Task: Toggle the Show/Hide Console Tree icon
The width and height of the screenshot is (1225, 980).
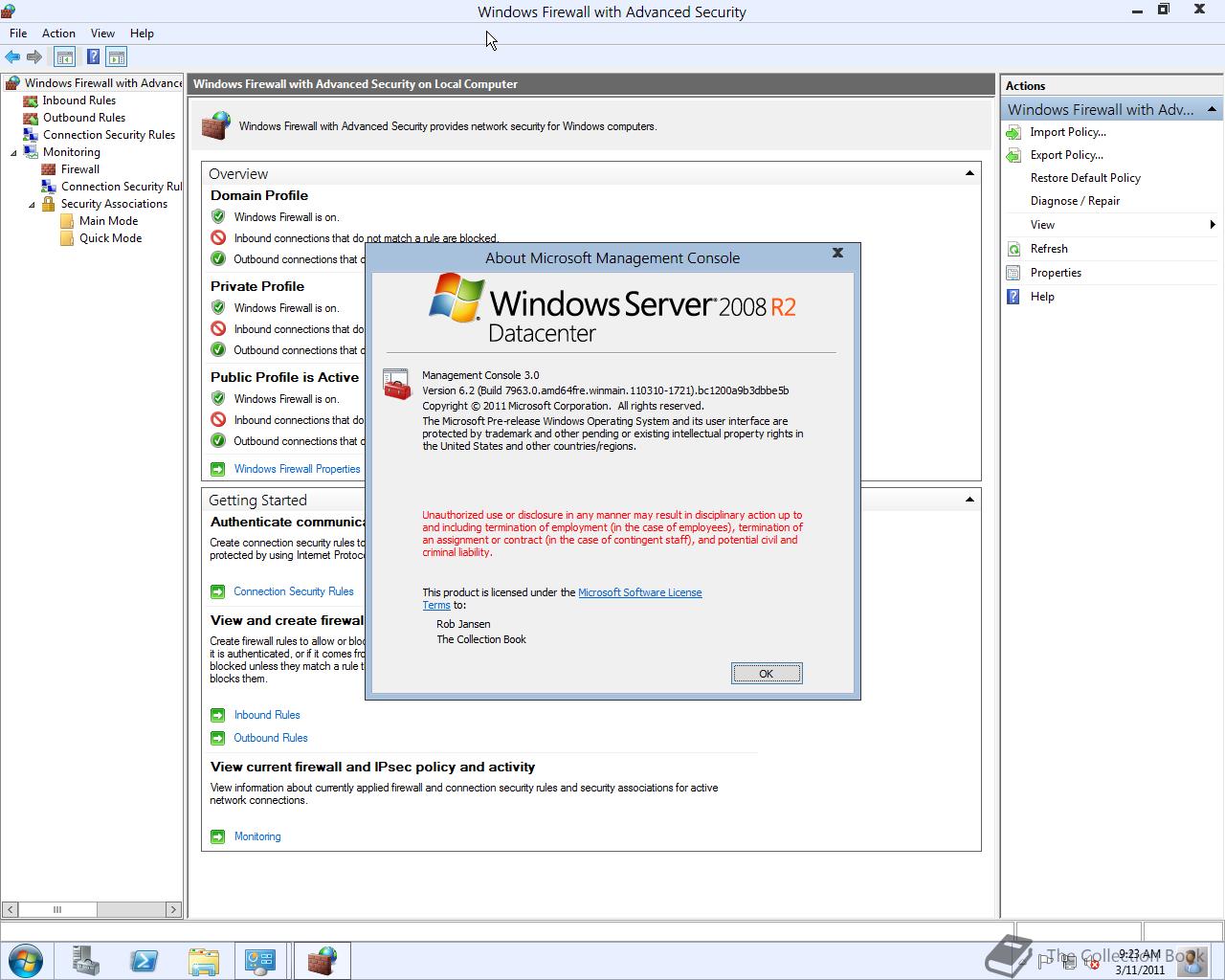Action: click(x=64, y=56)
